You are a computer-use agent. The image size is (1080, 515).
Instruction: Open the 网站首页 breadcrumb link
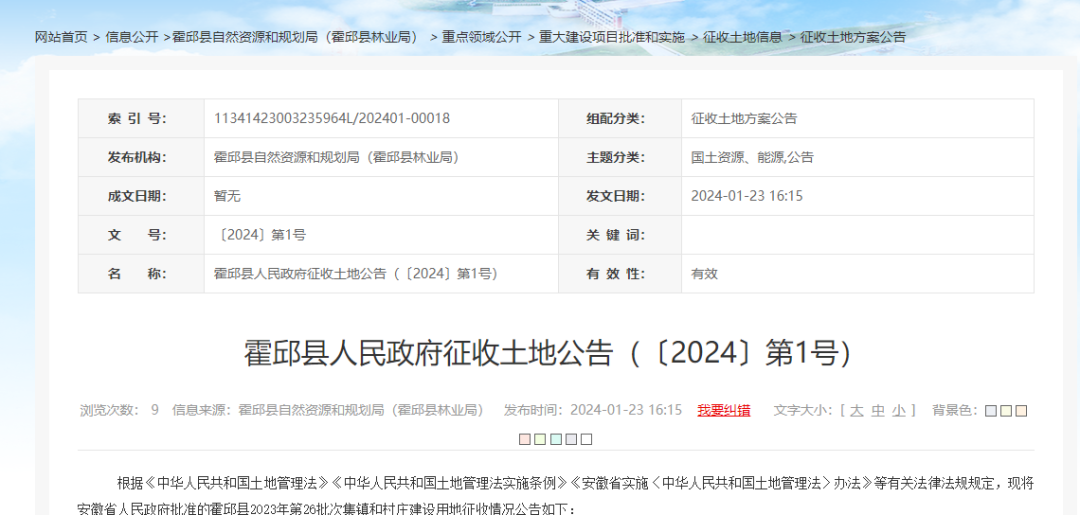(61, 37)
